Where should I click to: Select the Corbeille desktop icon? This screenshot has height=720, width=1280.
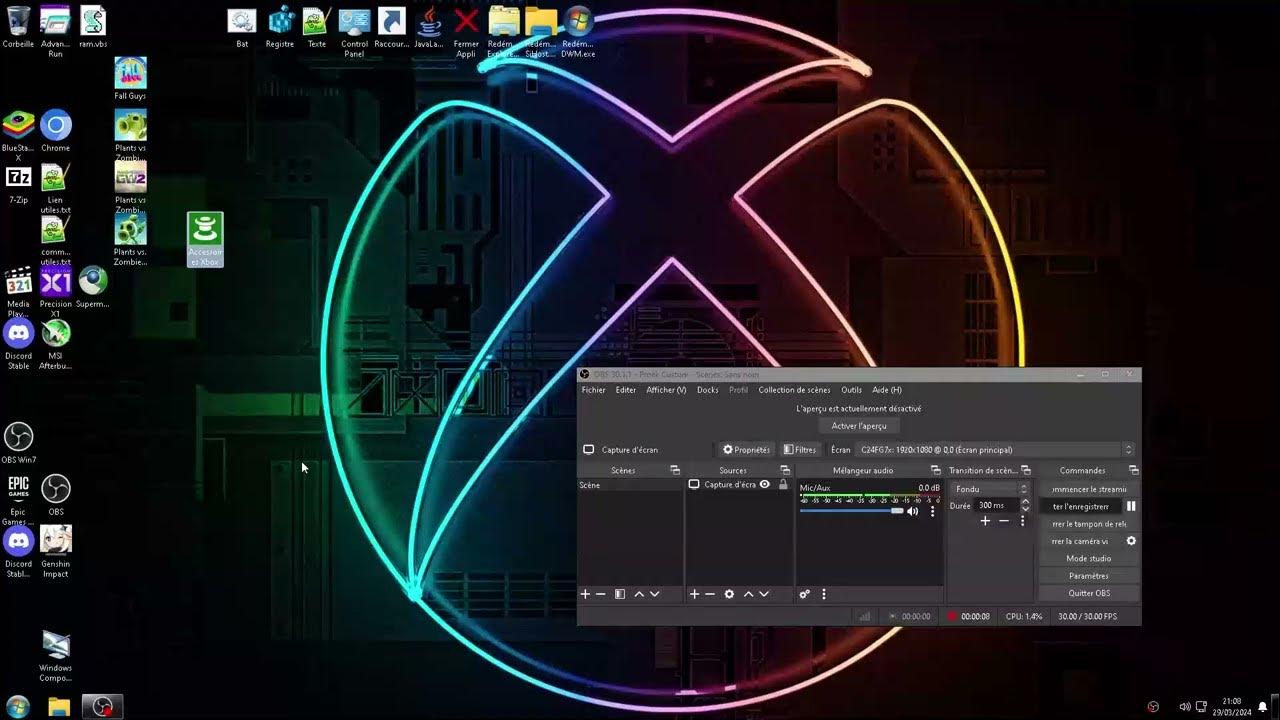pos(18,27)
